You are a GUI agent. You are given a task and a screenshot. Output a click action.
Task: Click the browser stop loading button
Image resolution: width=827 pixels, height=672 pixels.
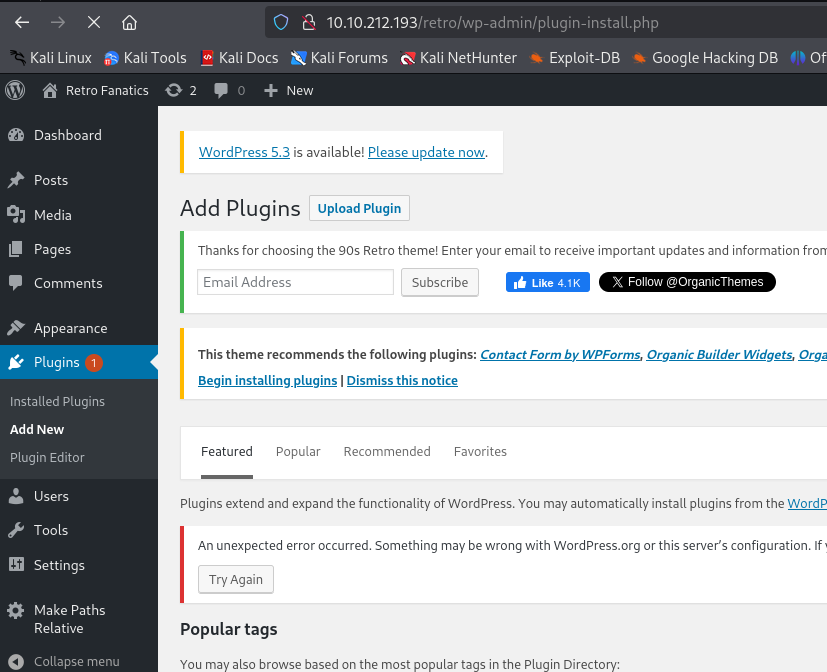93,22
